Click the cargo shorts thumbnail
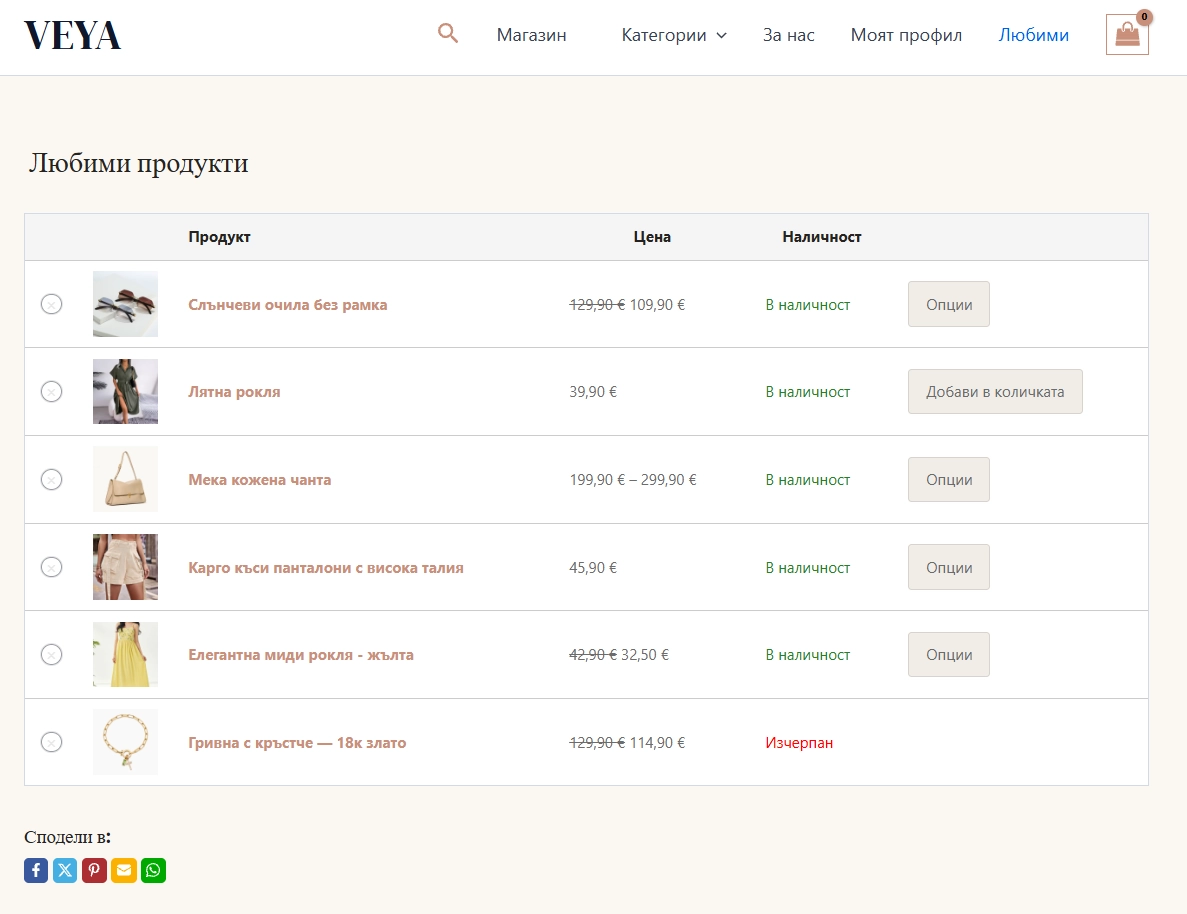Image resolution: width=1187 pixels, height=914 pixels. pos(125,567)
